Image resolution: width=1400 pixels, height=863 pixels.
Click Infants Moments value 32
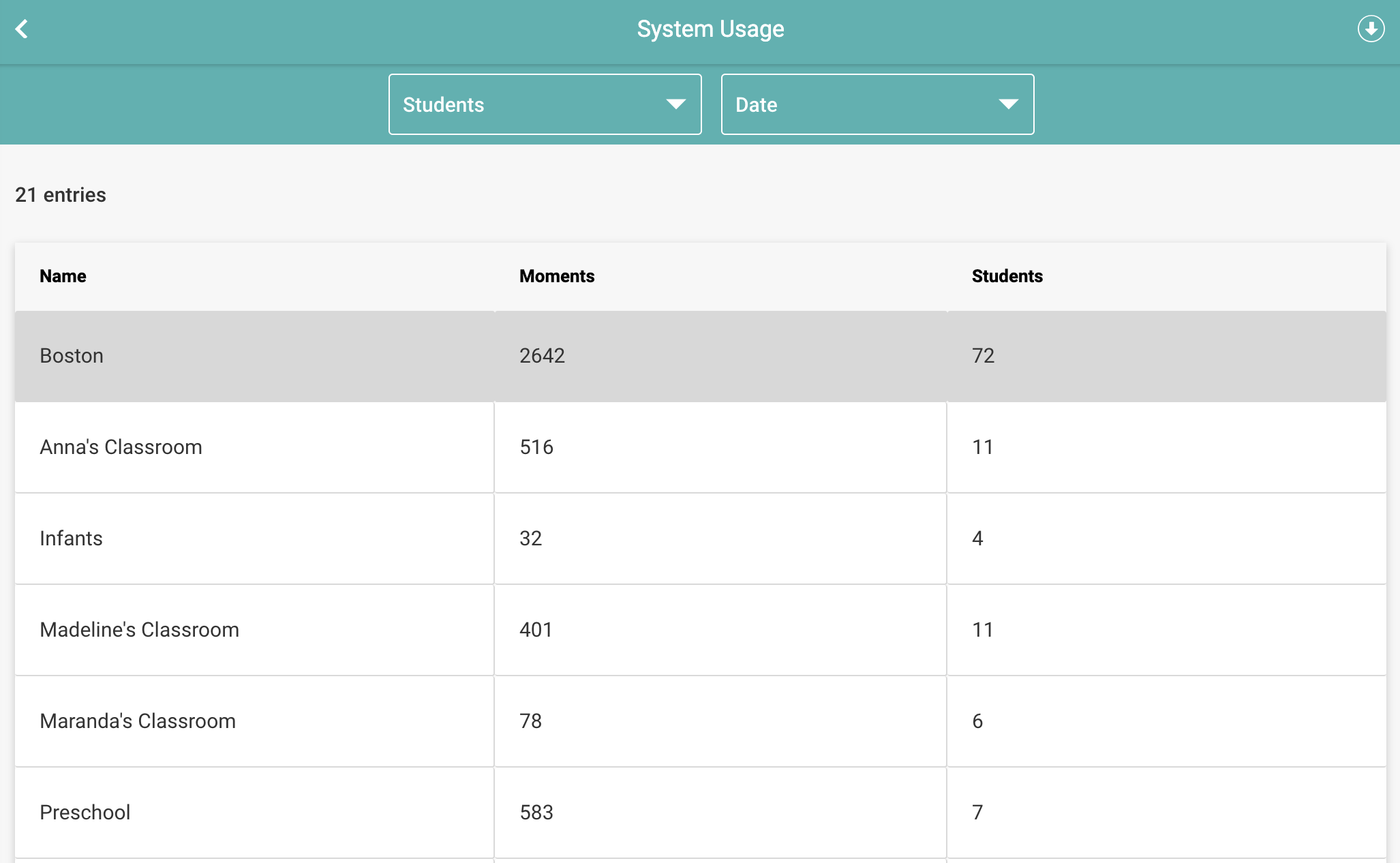(531, 539)
